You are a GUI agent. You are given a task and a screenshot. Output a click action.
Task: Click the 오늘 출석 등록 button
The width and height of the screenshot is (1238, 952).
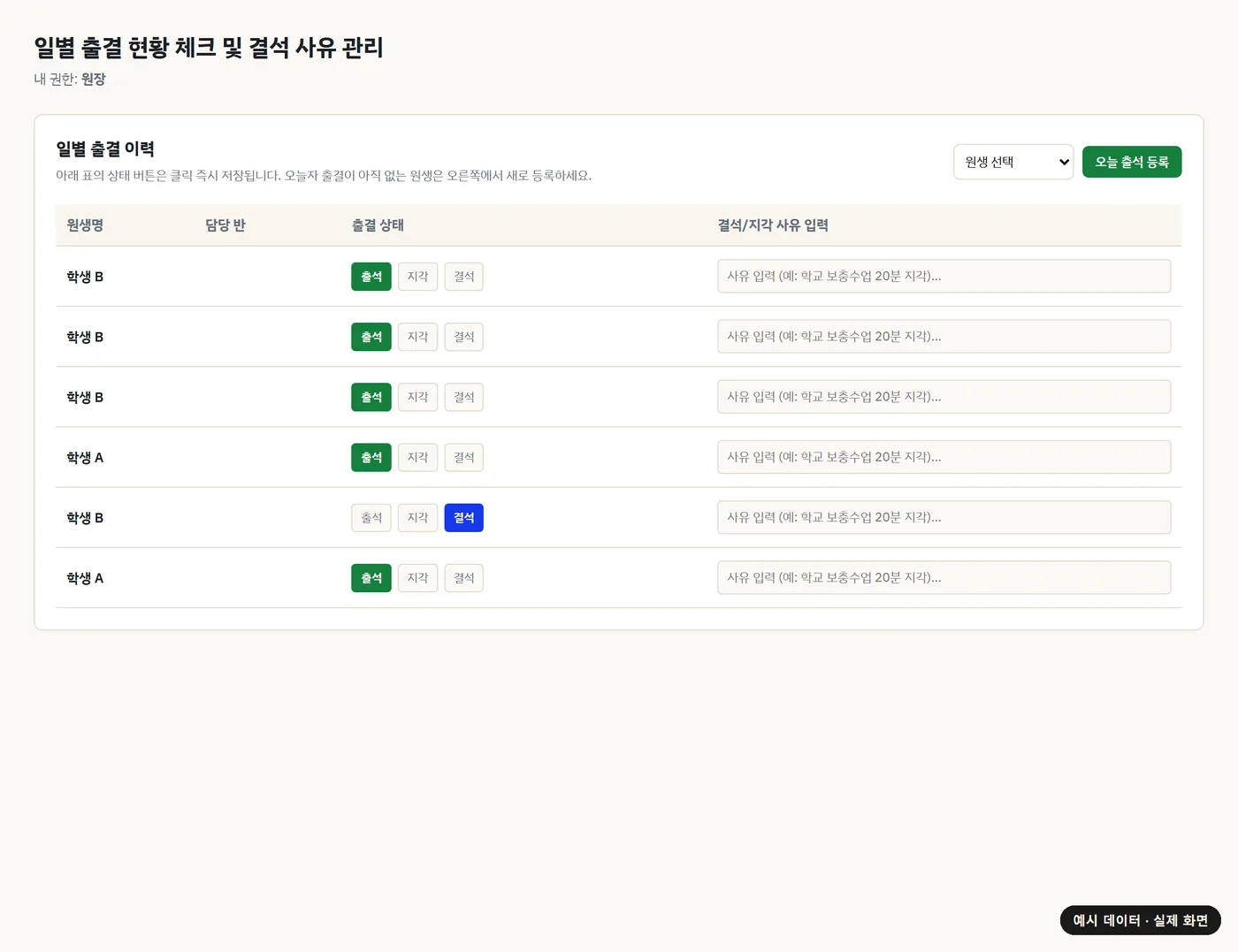(x=1132, y=162)
